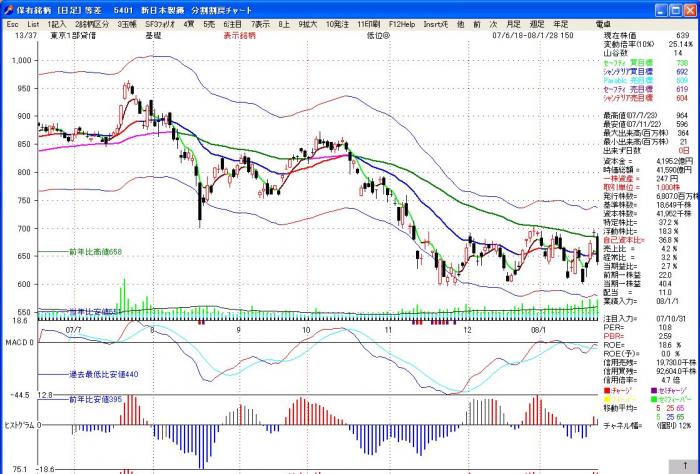The image size is (700, 474).
Task: Click the 5売 sell function key
Action: tap(208, 22)
